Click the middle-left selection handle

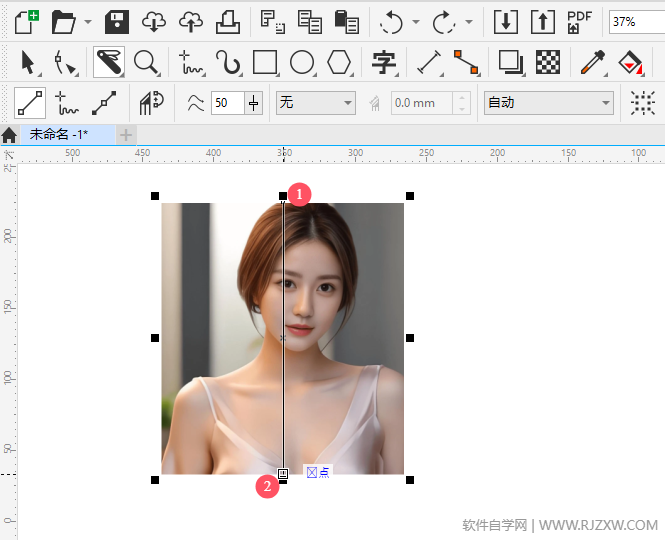click(155, 338)
